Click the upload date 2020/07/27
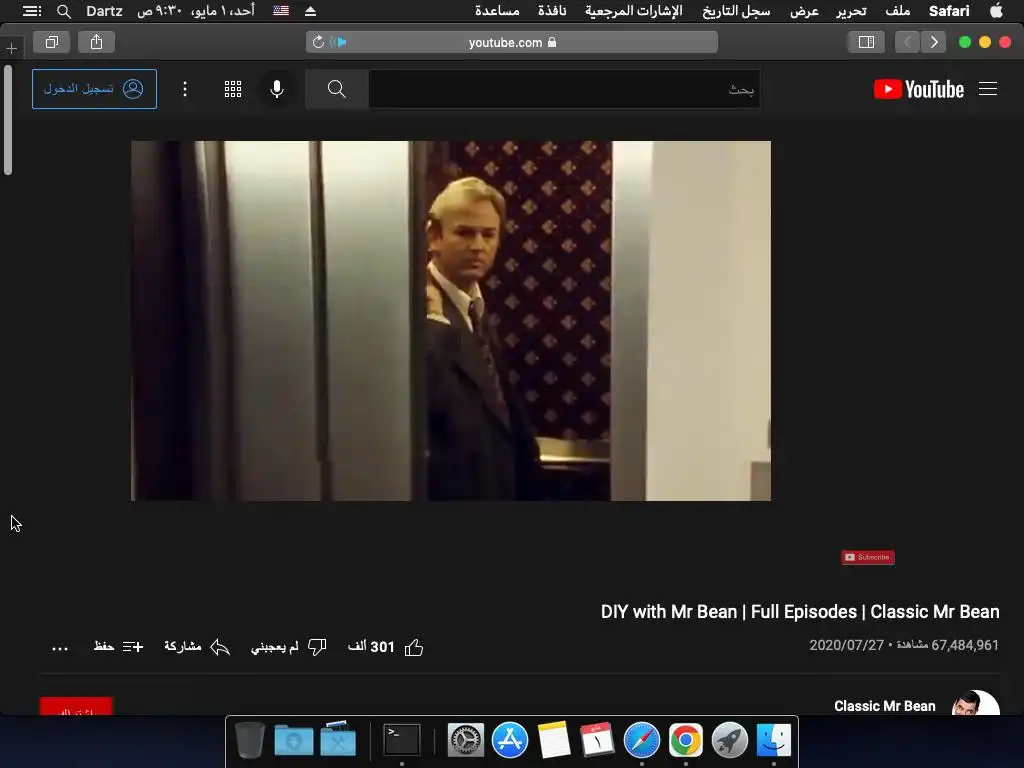Viewport: 1024px width, 768px height. (x=846, y=645)
